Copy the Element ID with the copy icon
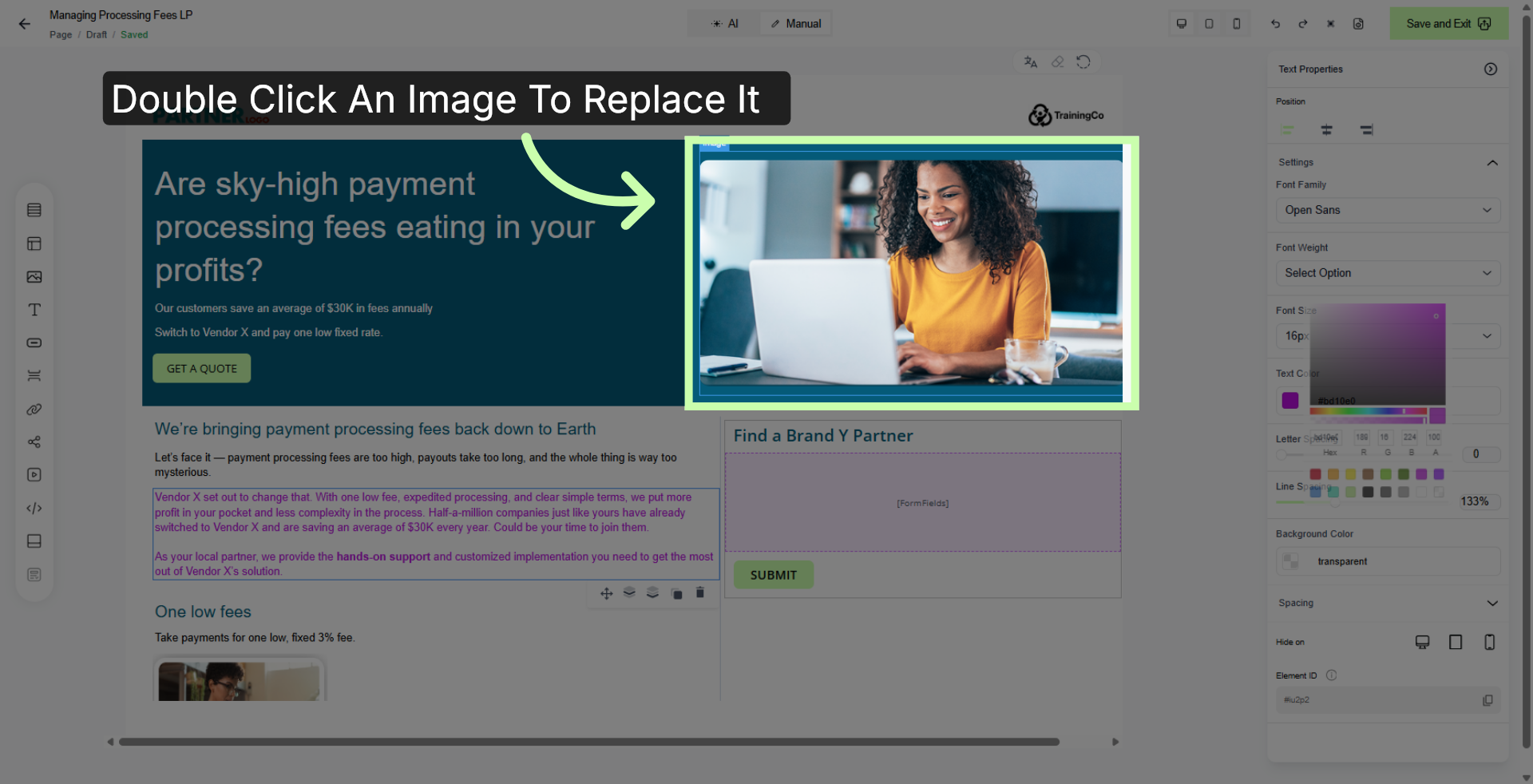The image size is (1533, 784). [1487, 700]
